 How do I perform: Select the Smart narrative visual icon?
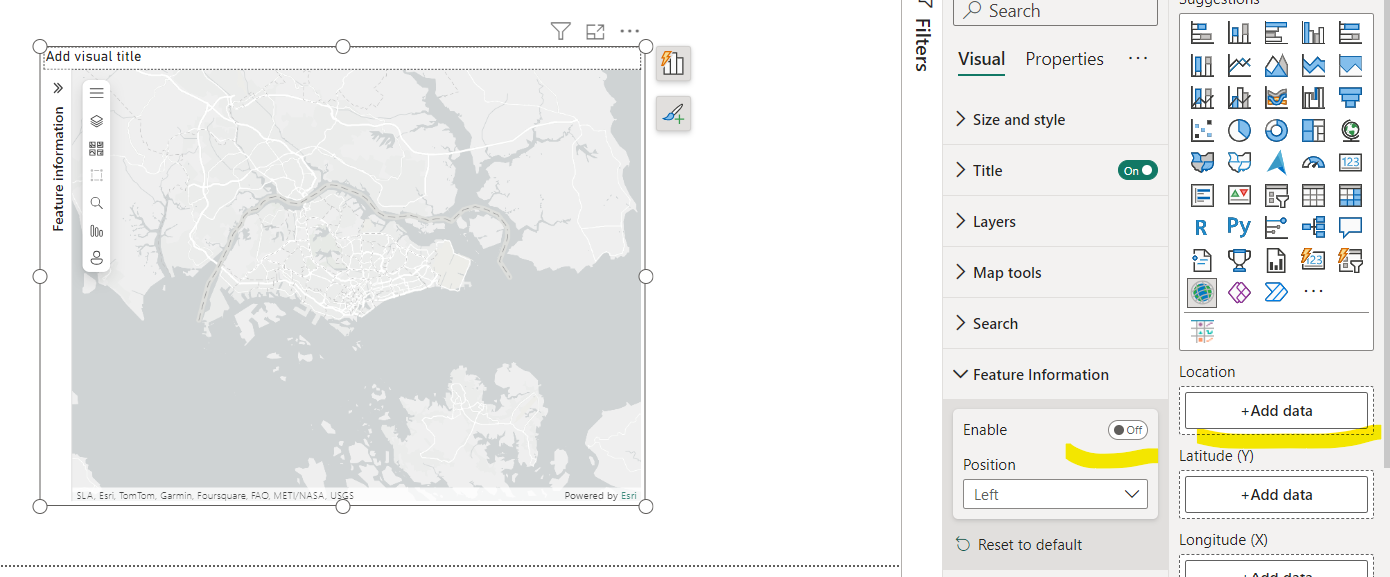coord(1202,260)
